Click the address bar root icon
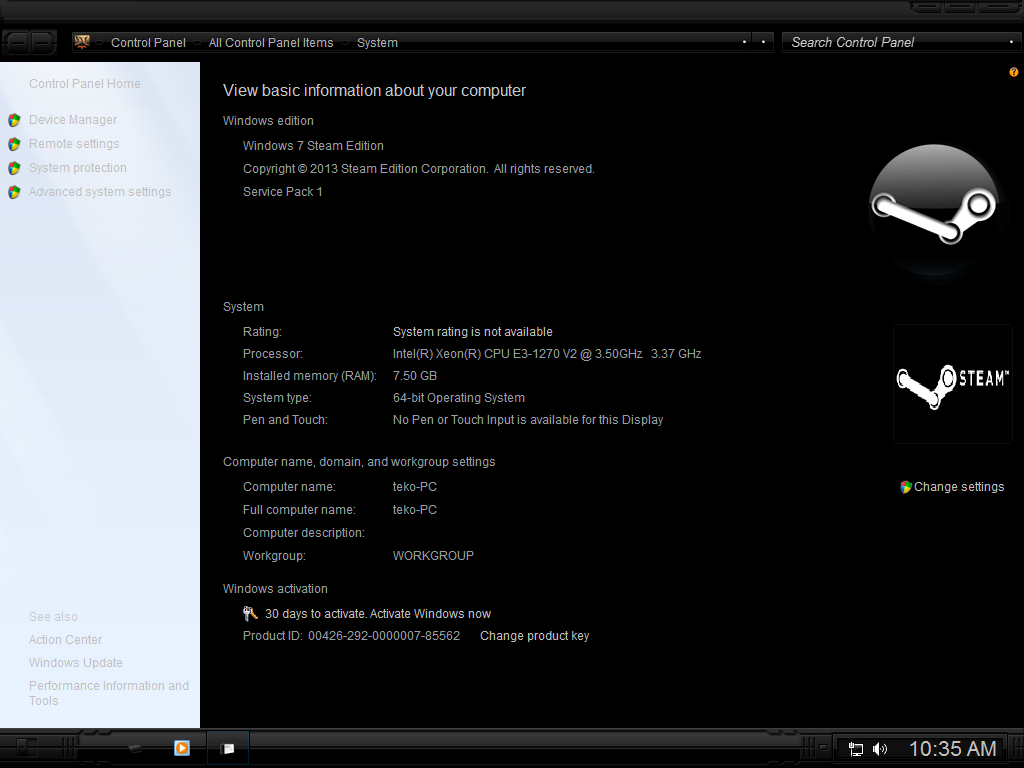Screen dimensions: 1024x768 pos(82,42)
